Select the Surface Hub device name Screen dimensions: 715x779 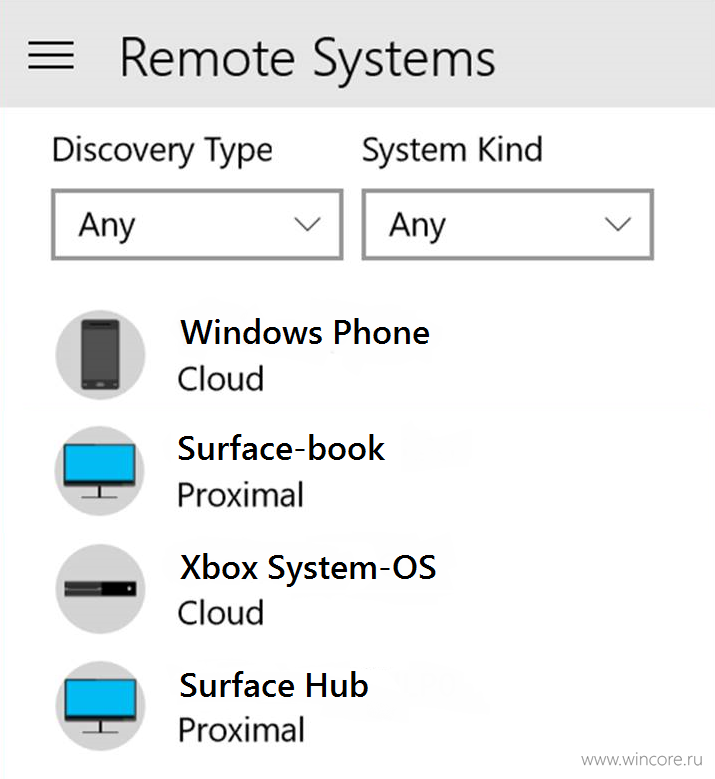coord(274,685)
